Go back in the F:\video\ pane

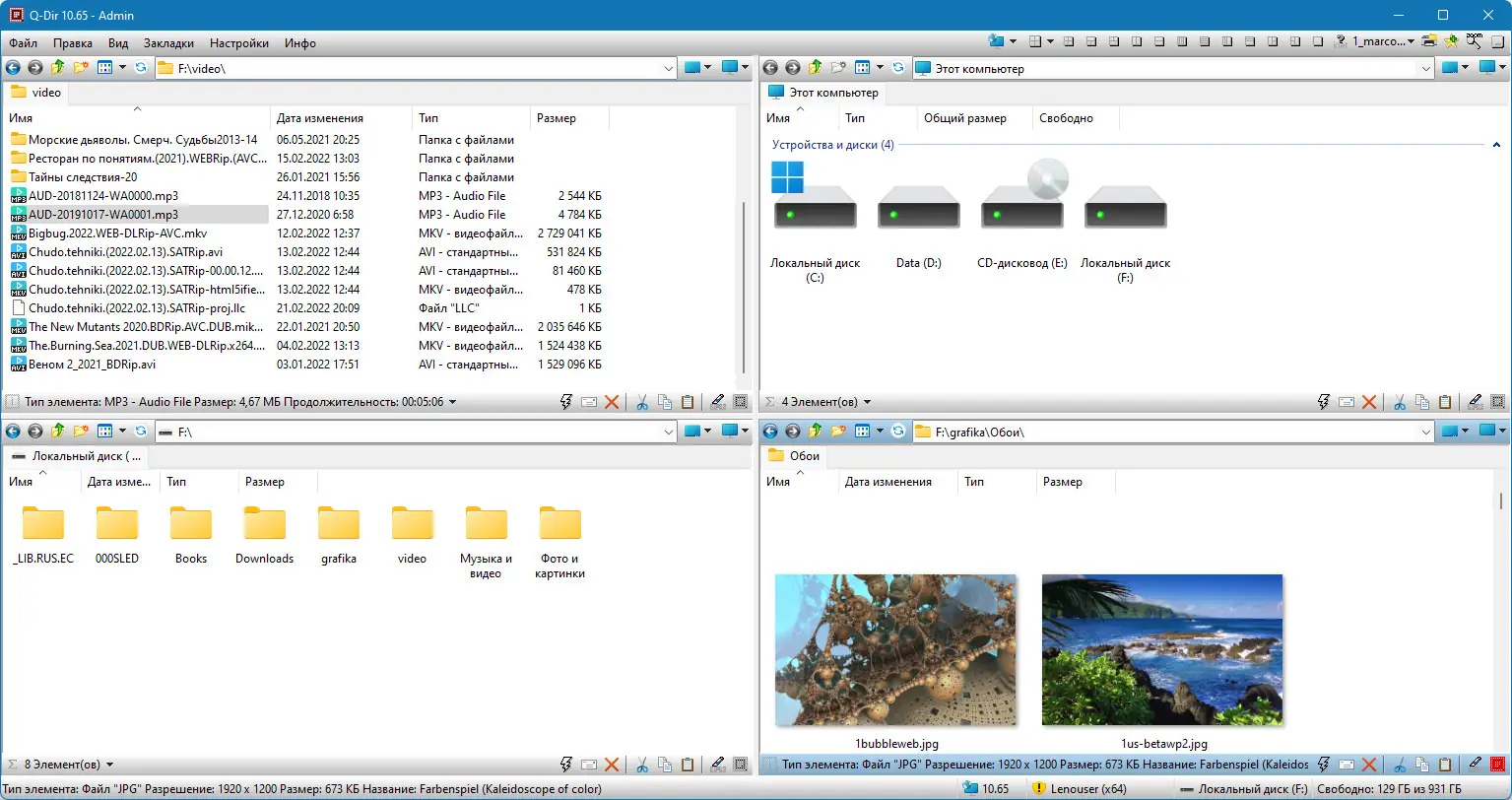pyautogui.click(x=13, y=68)
